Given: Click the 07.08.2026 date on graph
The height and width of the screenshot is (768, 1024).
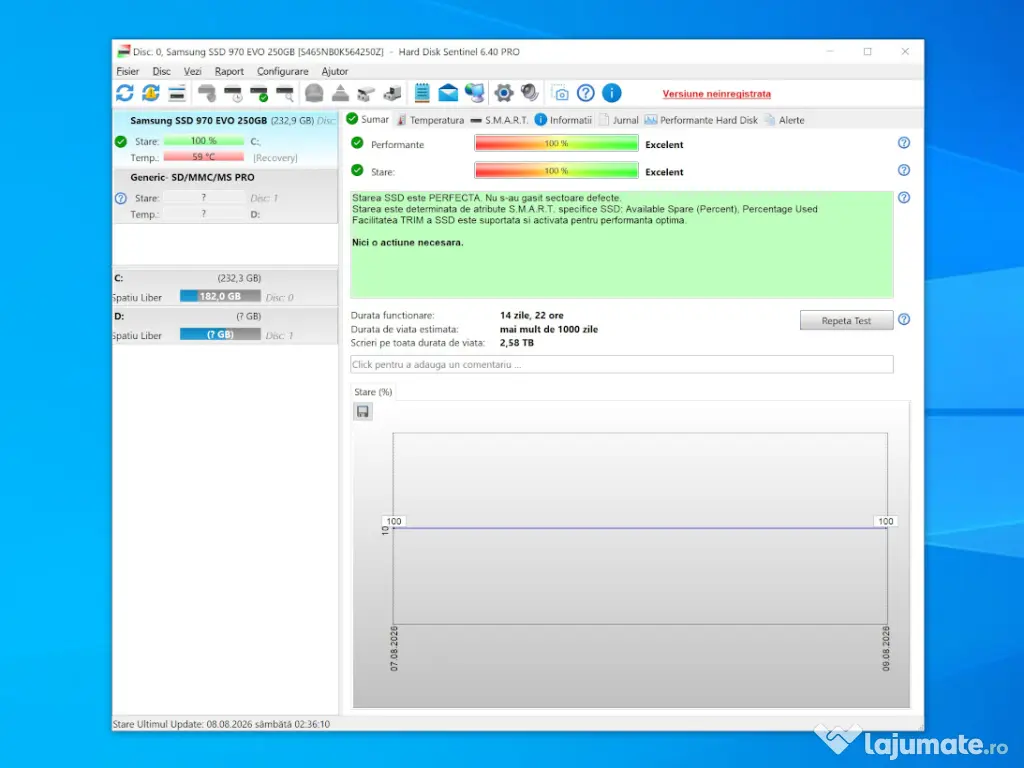Looking at the screenshot, I should tap(394, 648).
